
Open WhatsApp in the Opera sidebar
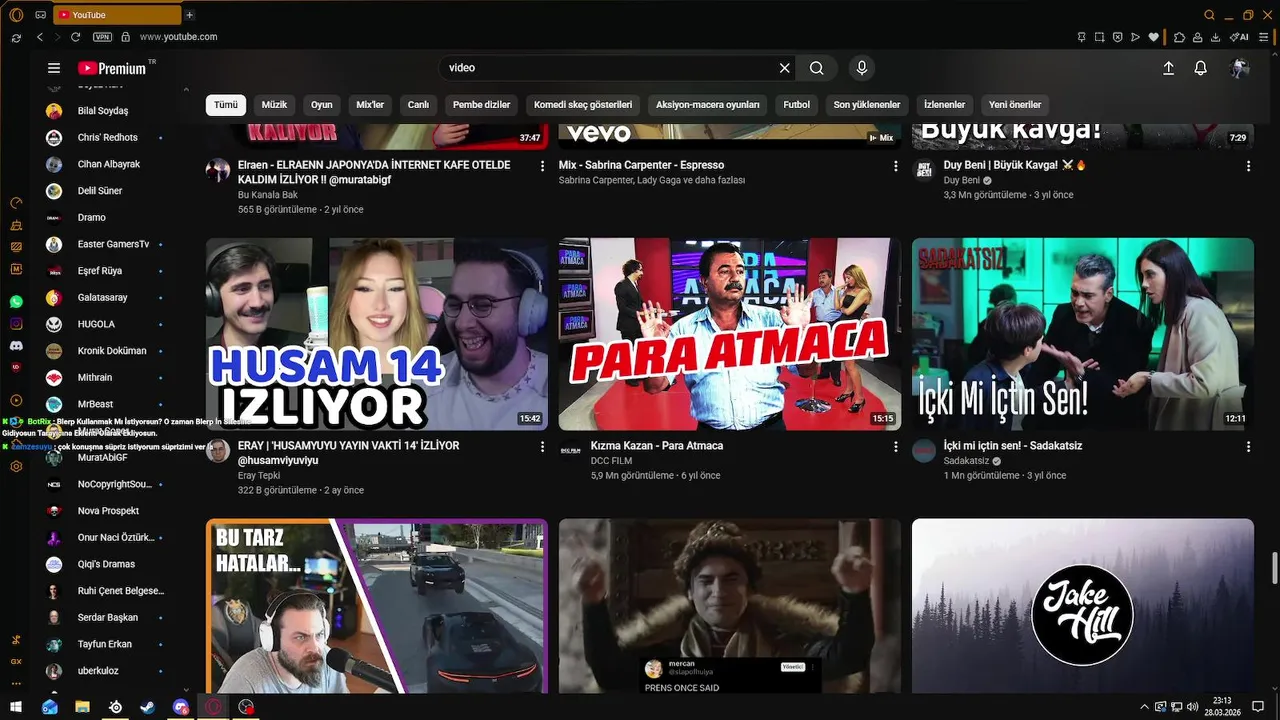tap(16, 301)
